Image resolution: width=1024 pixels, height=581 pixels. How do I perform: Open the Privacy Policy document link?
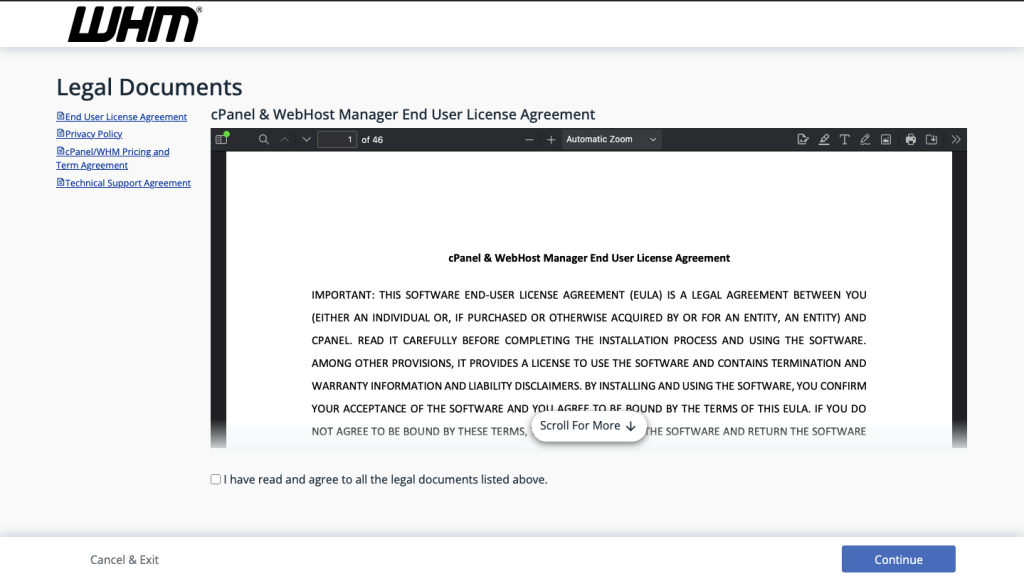[x=93, y=134]
